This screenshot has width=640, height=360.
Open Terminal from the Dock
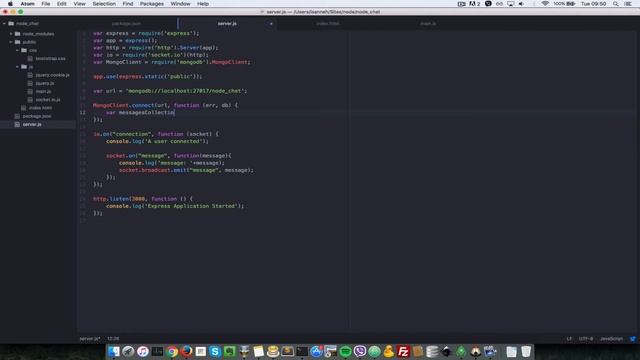(x=302, y=351)
